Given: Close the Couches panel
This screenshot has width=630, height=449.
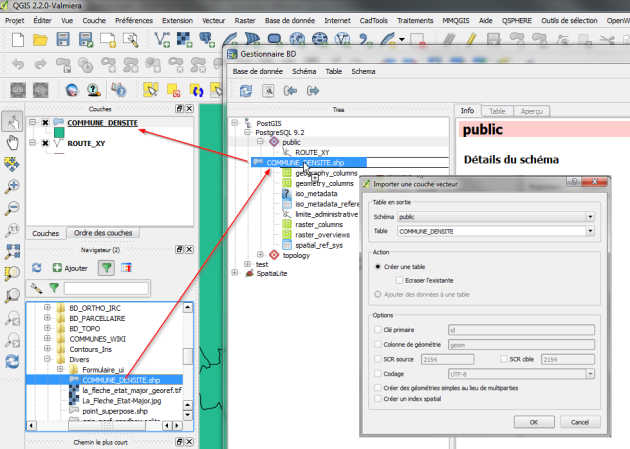Looking at the screenshot, I should click(189, 108).
